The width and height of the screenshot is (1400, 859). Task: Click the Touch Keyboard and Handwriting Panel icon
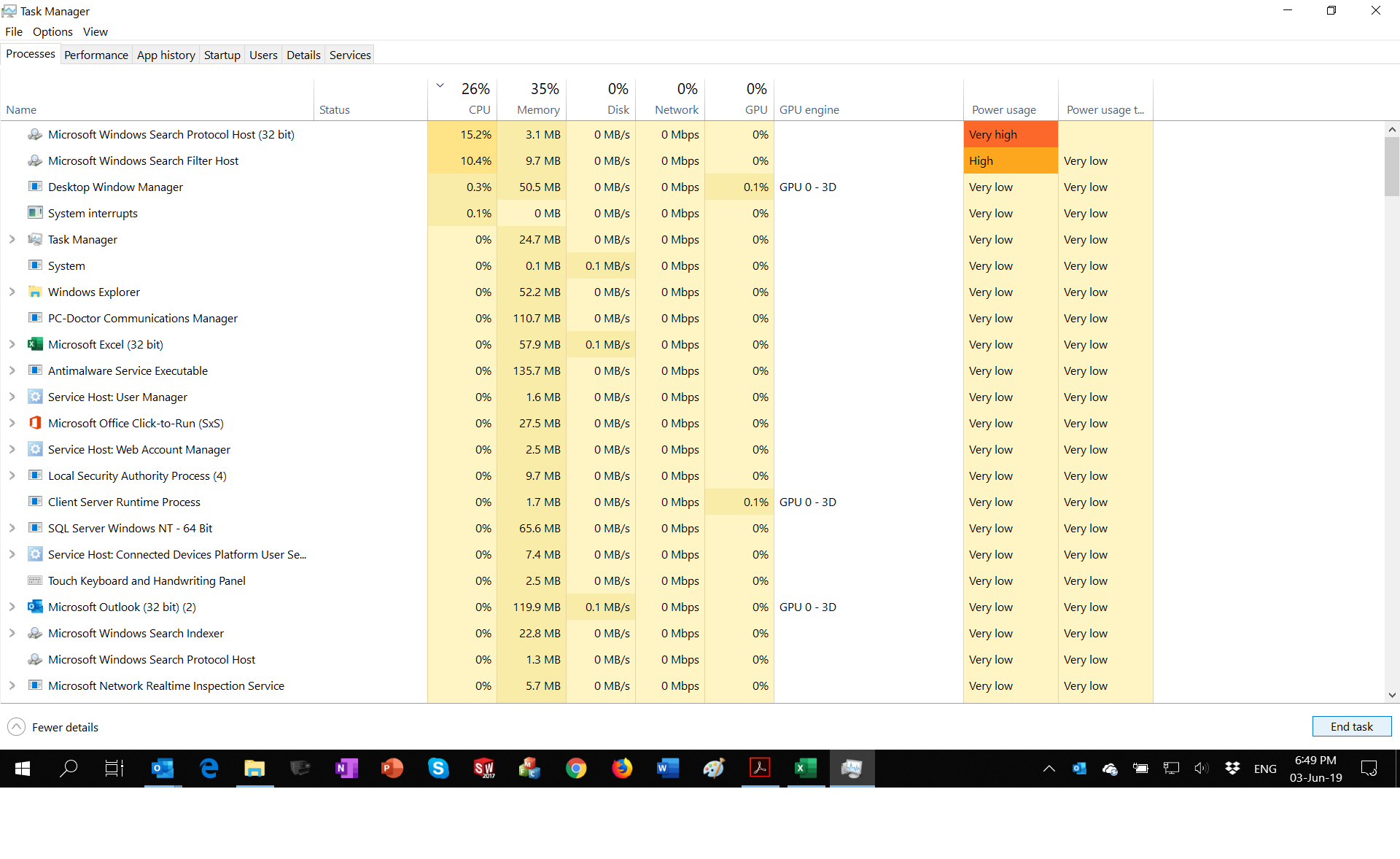click(x=35, y=580)
